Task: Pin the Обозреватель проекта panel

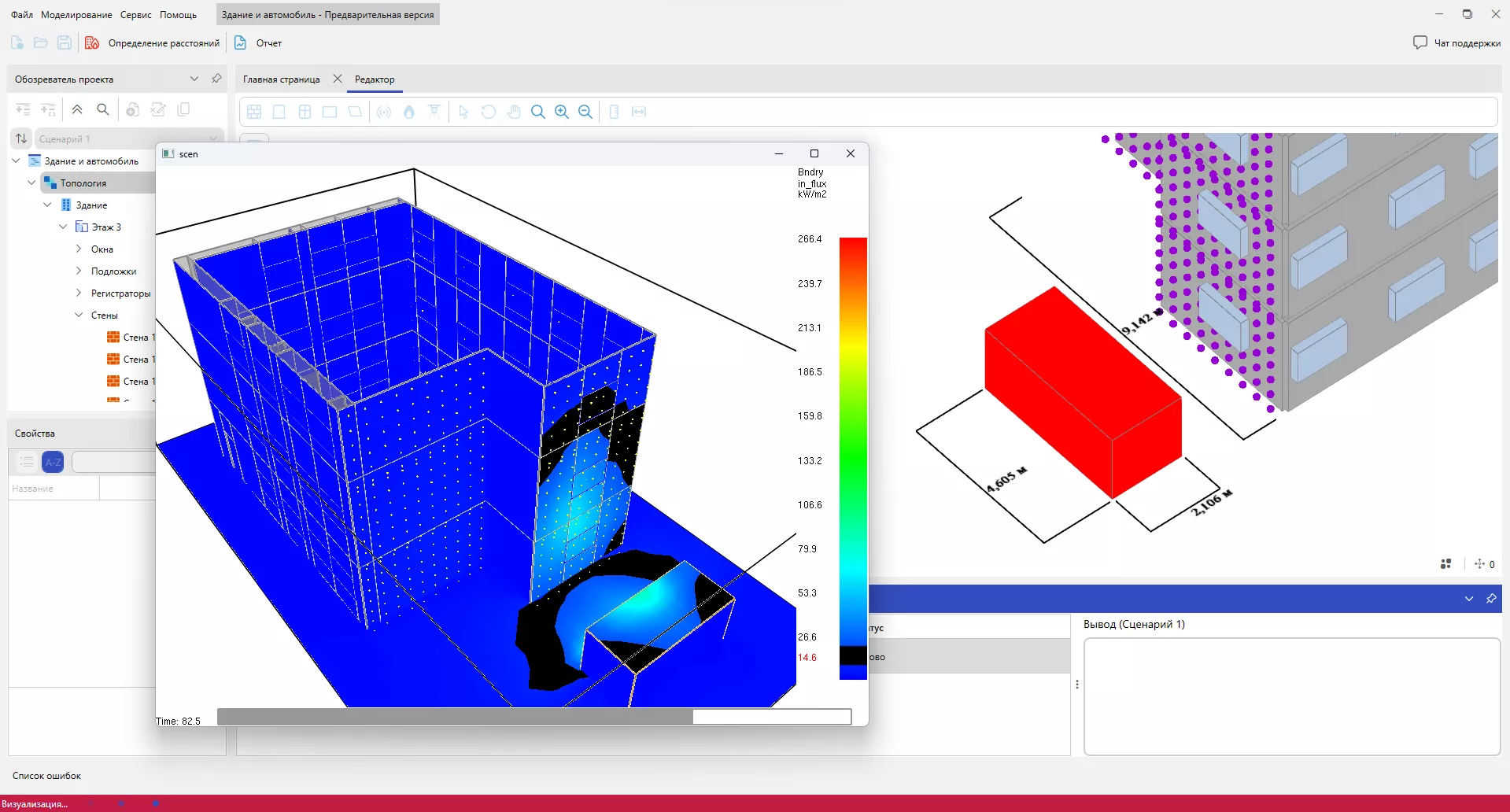Action: (216, 79)
